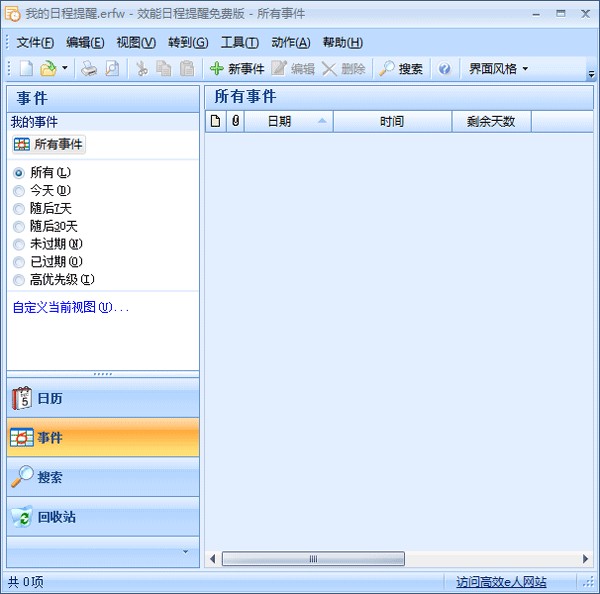Click the navigation pane configure arrow
The height and width of the screenshot is (594, 600).
click(186, 552)
